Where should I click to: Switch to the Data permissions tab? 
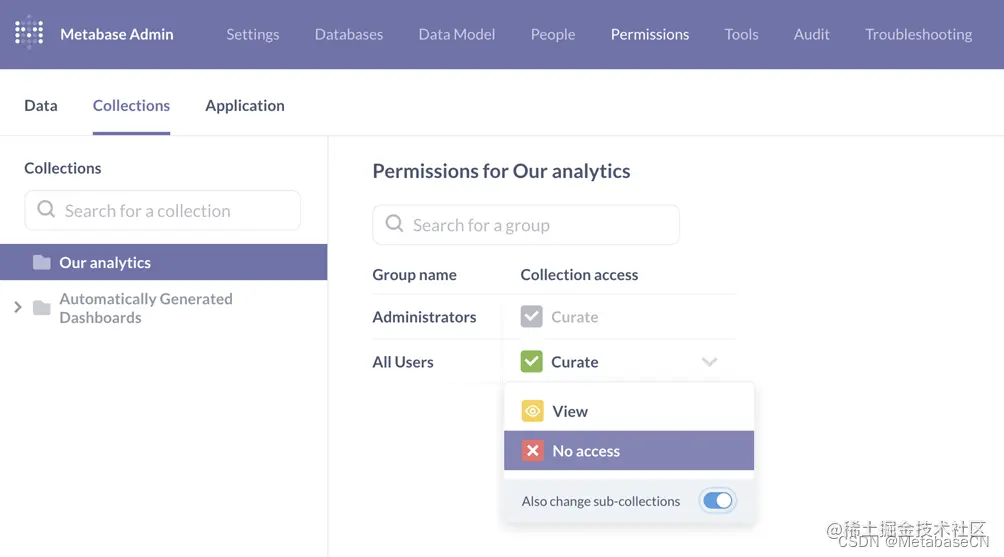pyautogui.click(x=41, y=105)
